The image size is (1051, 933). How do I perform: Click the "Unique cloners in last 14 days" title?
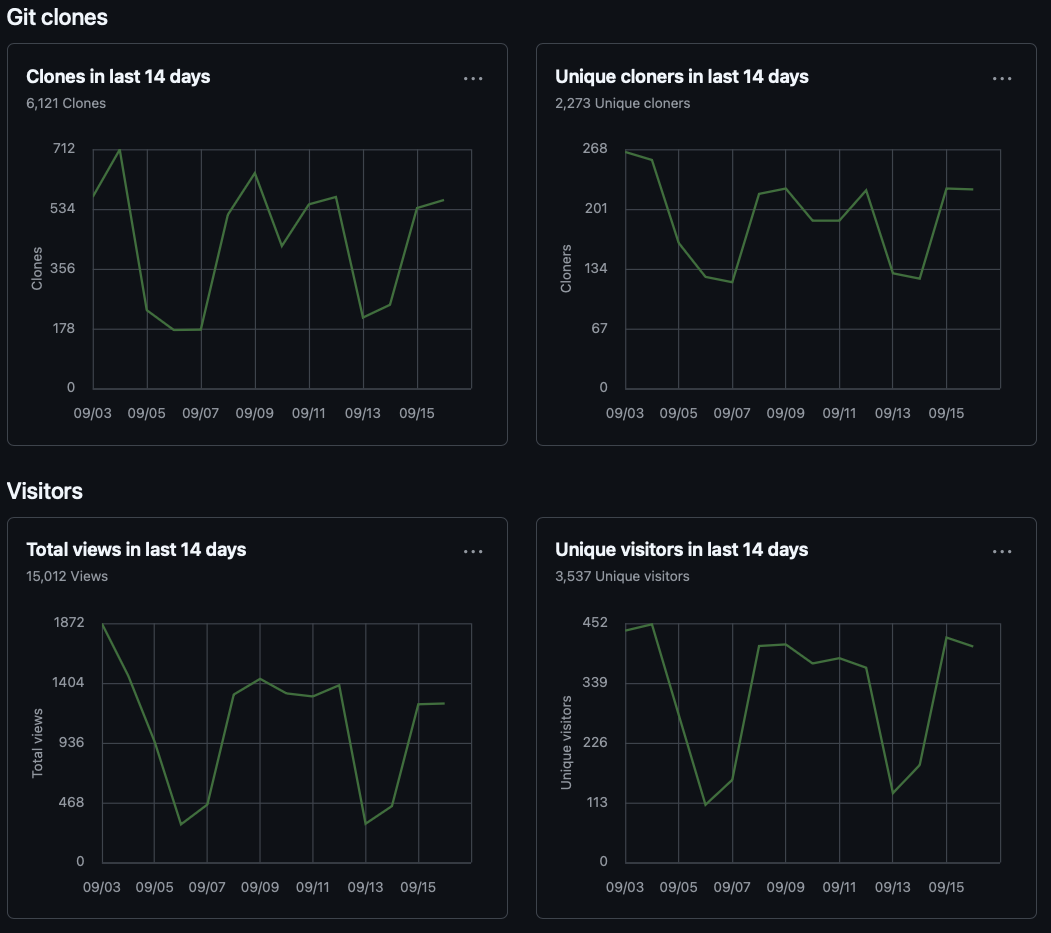[x=681, y=76]
